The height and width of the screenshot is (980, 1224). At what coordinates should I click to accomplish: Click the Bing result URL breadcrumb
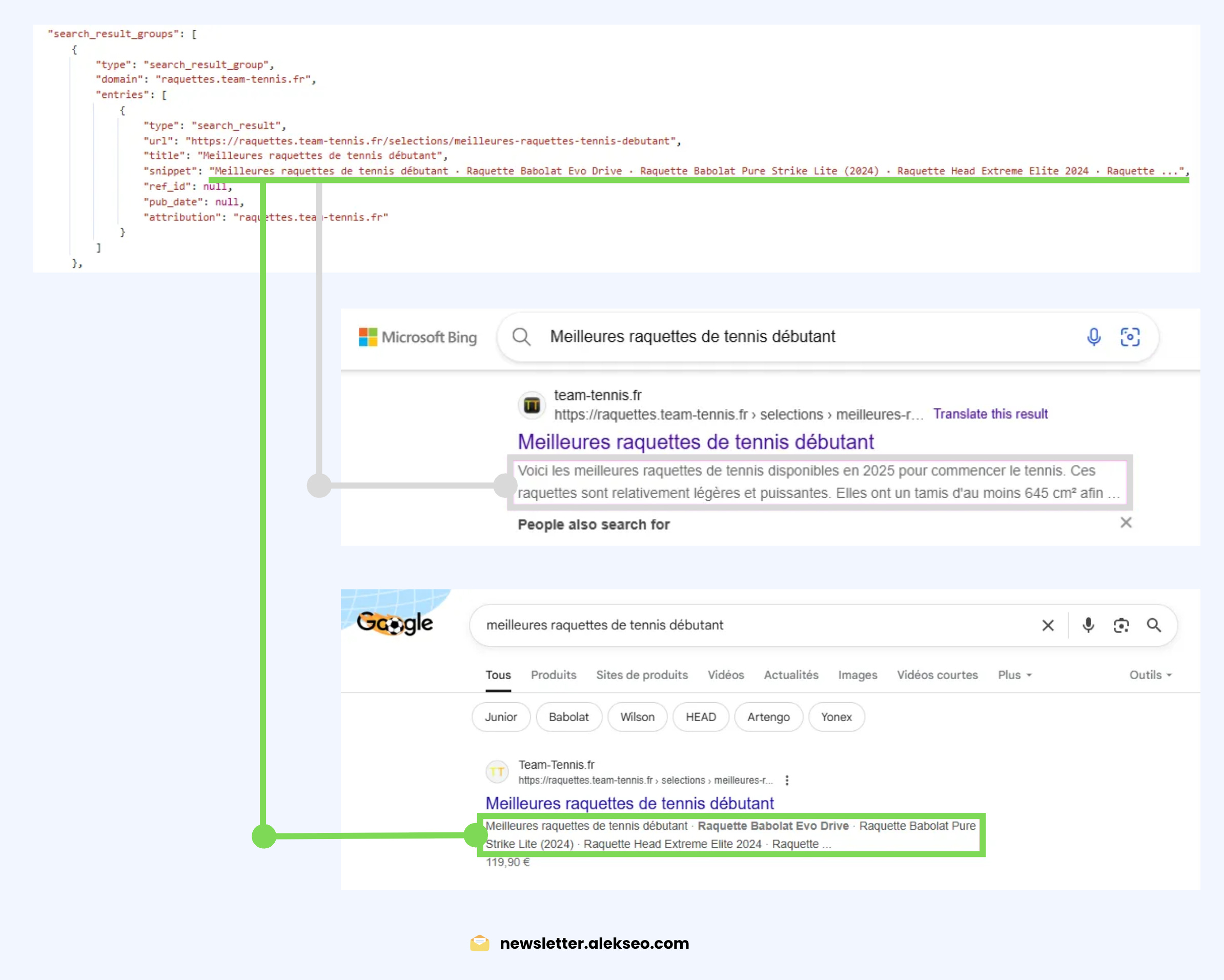[739, 415]
